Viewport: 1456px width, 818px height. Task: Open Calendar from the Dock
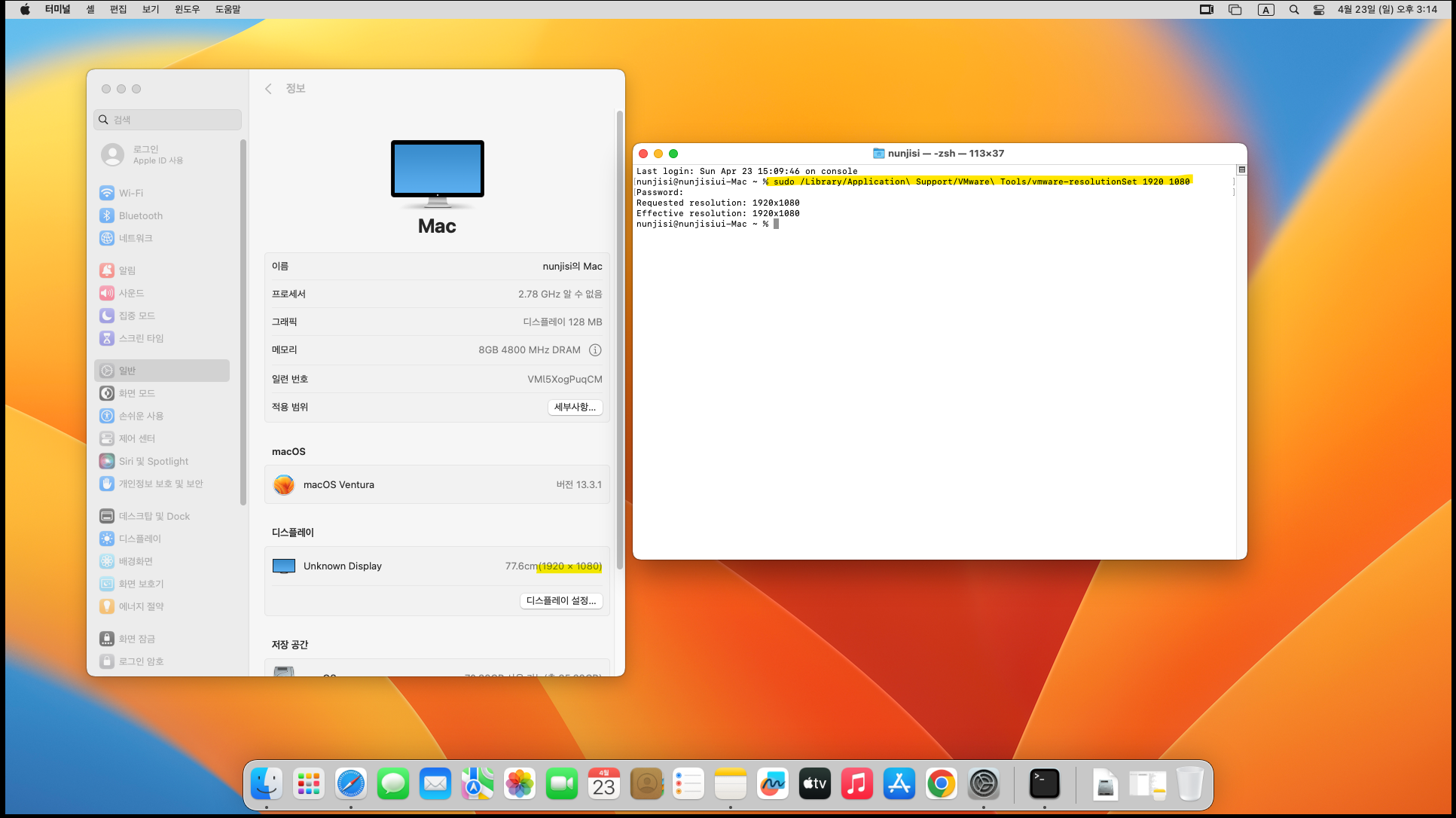[604, 784]
